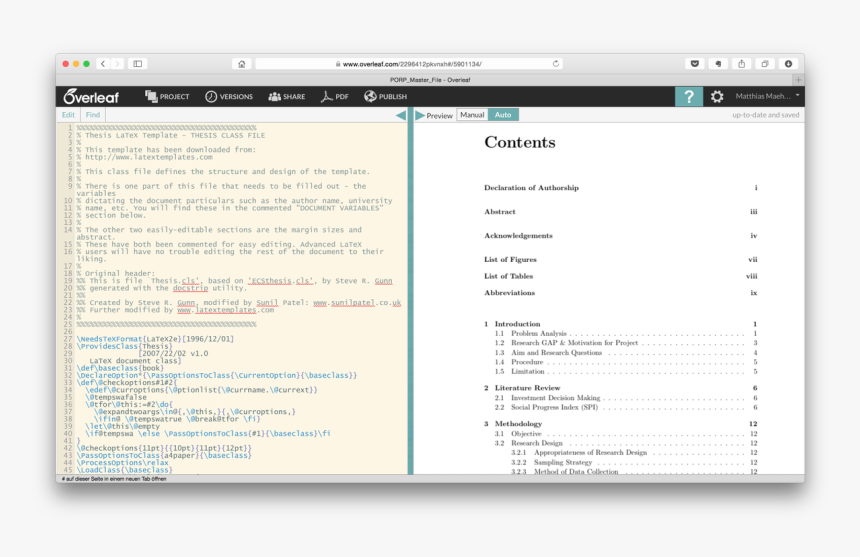
Task: Switch preview mode to Auto
Action: pos(503,115)
